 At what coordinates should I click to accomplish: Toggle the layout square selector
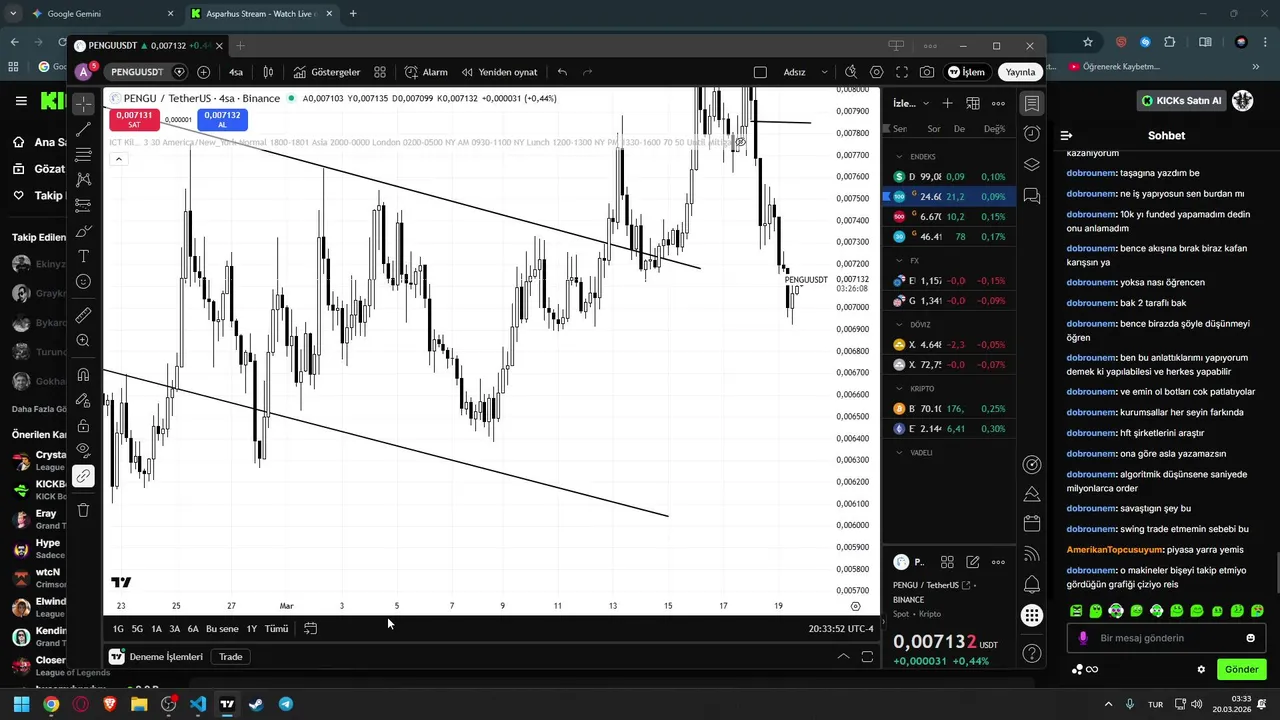pyautogui.click(x=760, y=72)
